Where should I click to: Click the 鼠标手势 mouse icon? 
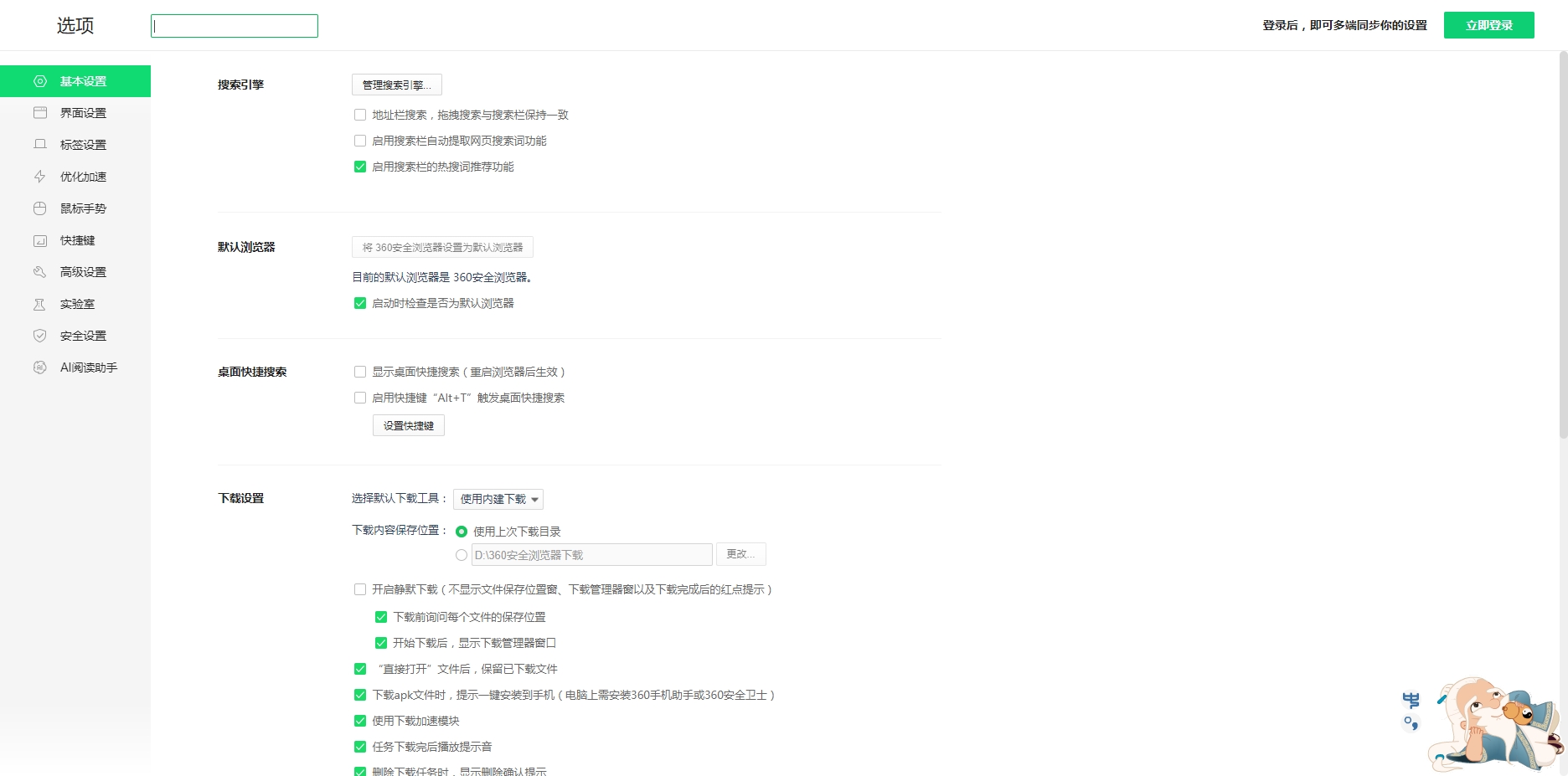(x=39, y=208)
